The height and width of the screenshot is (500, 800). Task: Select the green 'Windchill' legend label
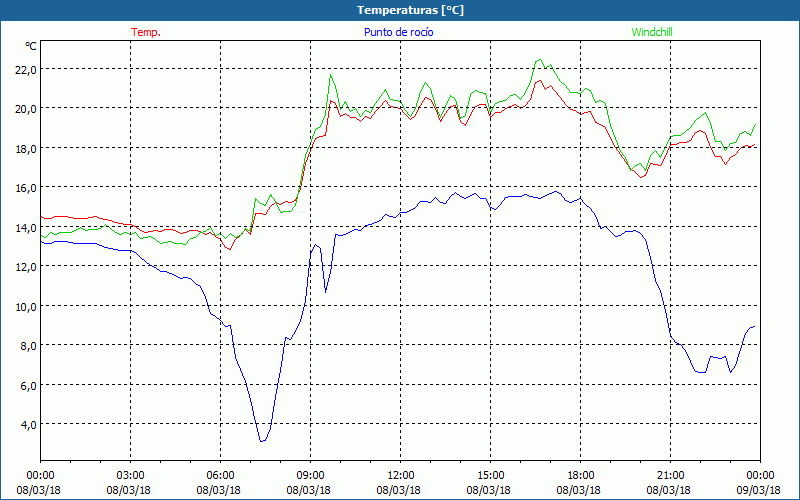(652, 32)
